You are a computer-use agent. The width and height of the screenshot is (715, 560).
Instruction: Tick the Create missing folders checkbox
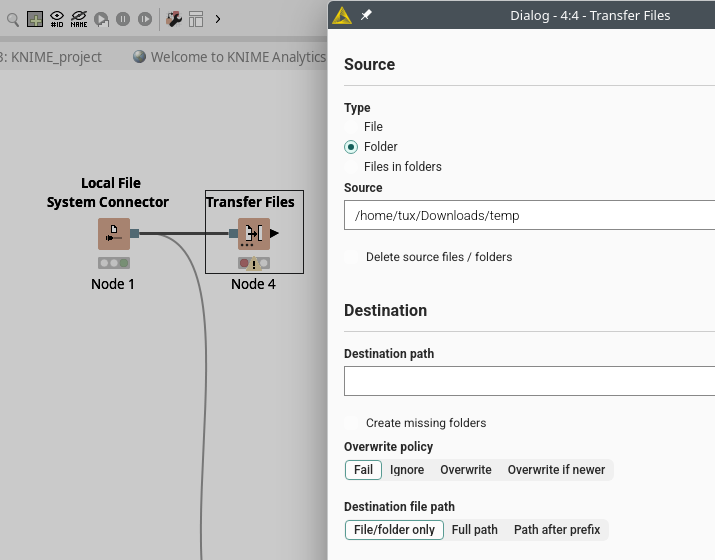pyautogui.click(x=351, y=423)
